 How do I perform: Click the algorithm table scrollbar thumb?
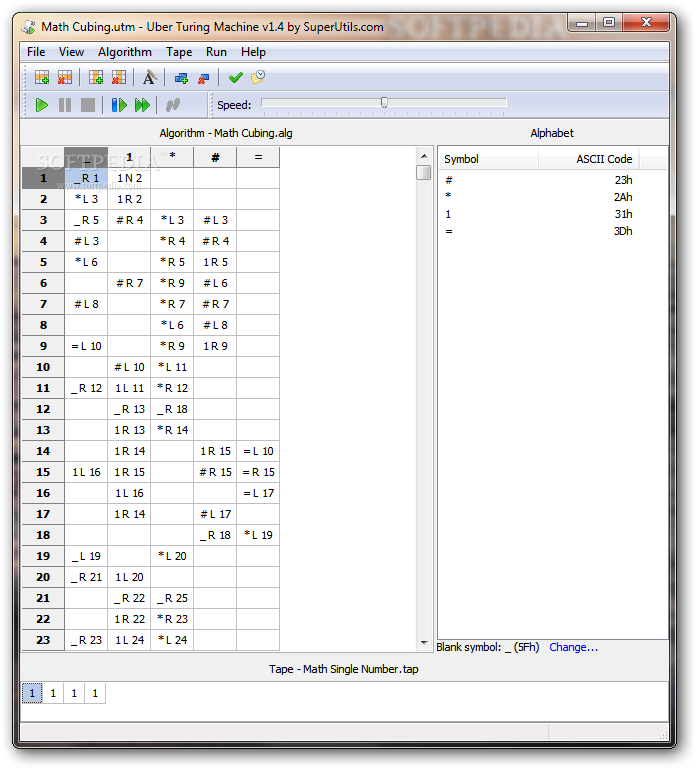pyautogui.click(x=424, y=173)
